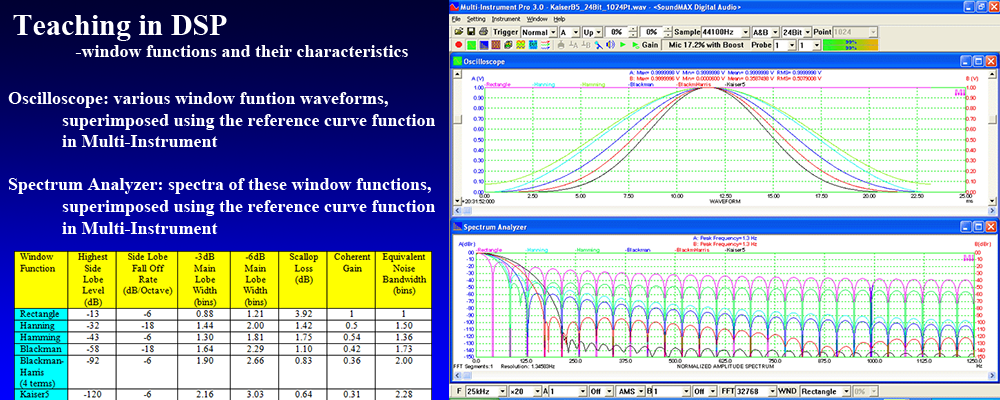Click the speaker sound icon in the toolbar

pyautogui.click(x=610, y=45)
